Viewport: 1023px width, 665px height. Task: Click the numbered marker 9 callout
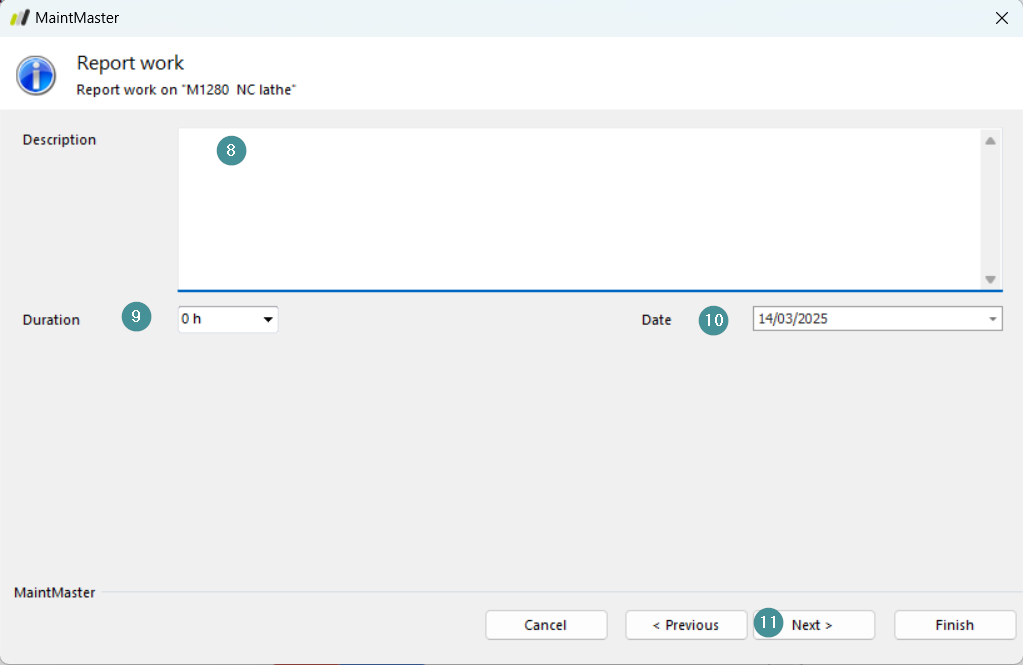136,317
